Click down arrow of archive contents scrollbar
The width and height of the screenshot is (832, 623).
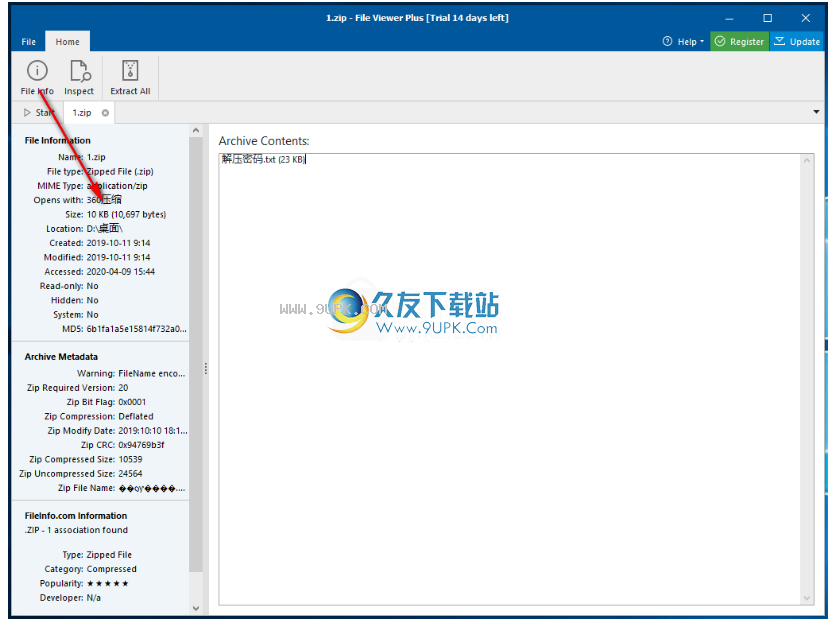807,598
